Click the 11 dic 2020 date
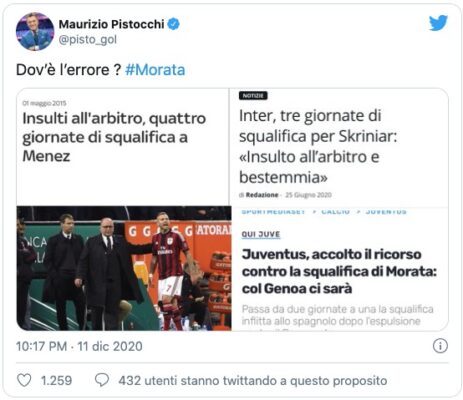 click(x=110, y=346)
